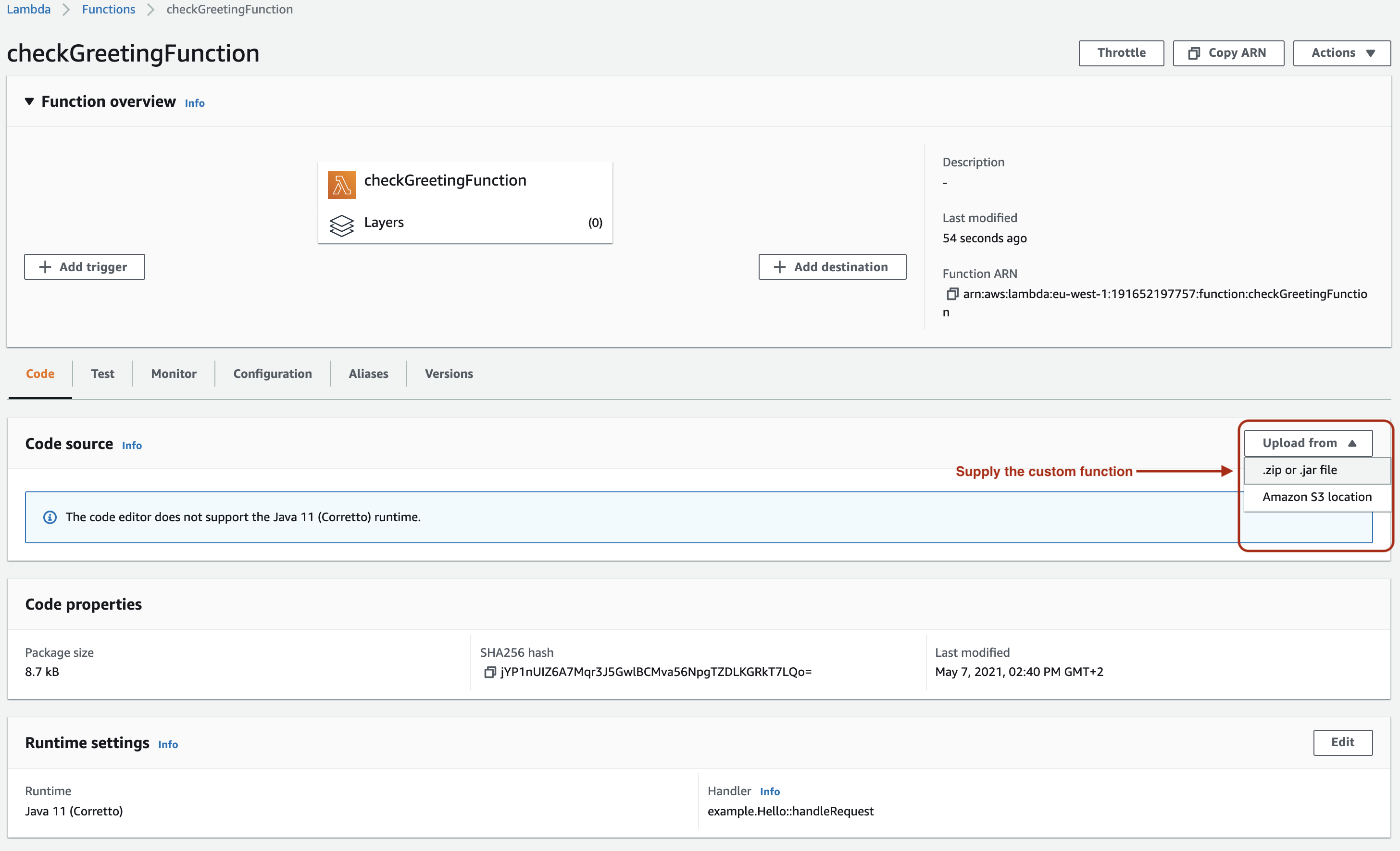The height and width of the screenshot is (851, 1400).
Task: Choose the Amazon S3 location option
Action: pos(1316,497)
